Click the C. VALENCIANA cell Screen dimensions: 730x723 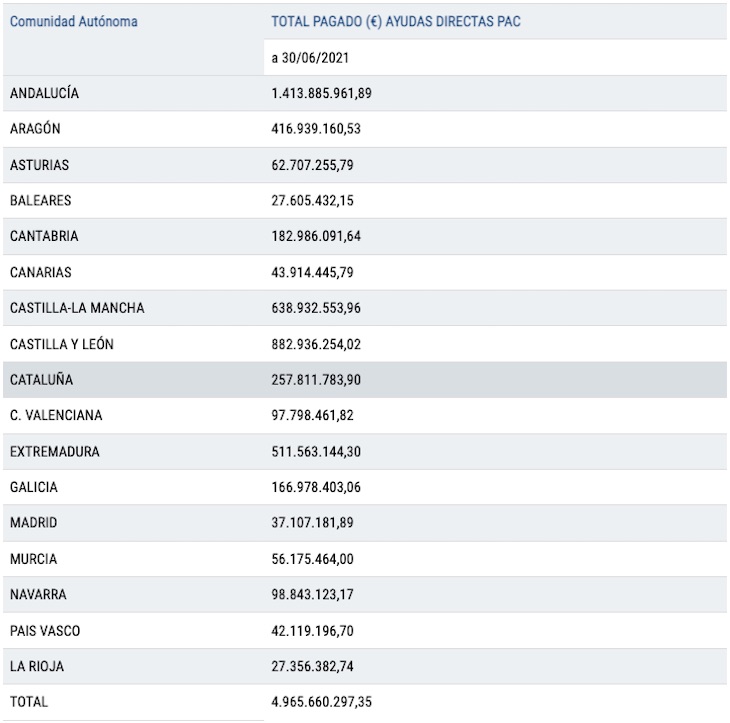pyautogui.click(x=56, y=415)
